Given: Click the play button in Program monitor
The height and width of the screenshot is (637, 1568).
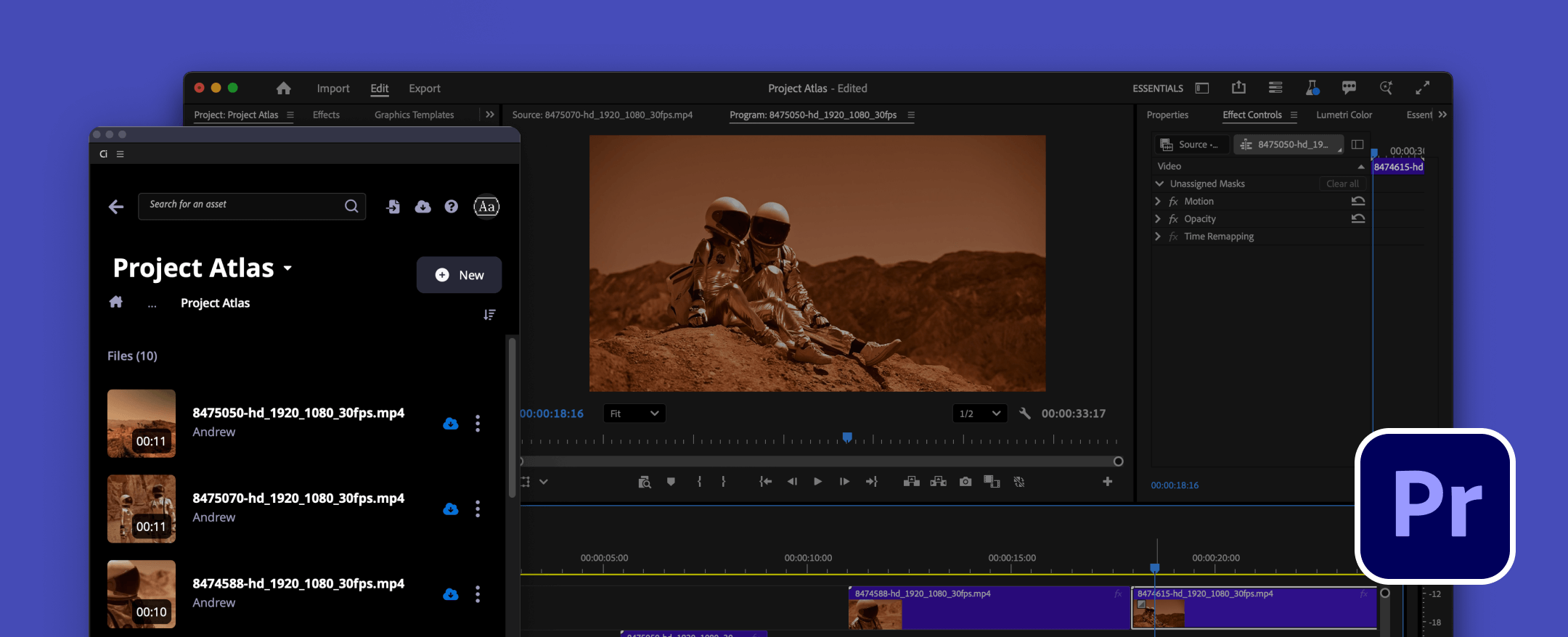Looking at the screenshot, I should [x=817, y=482].
